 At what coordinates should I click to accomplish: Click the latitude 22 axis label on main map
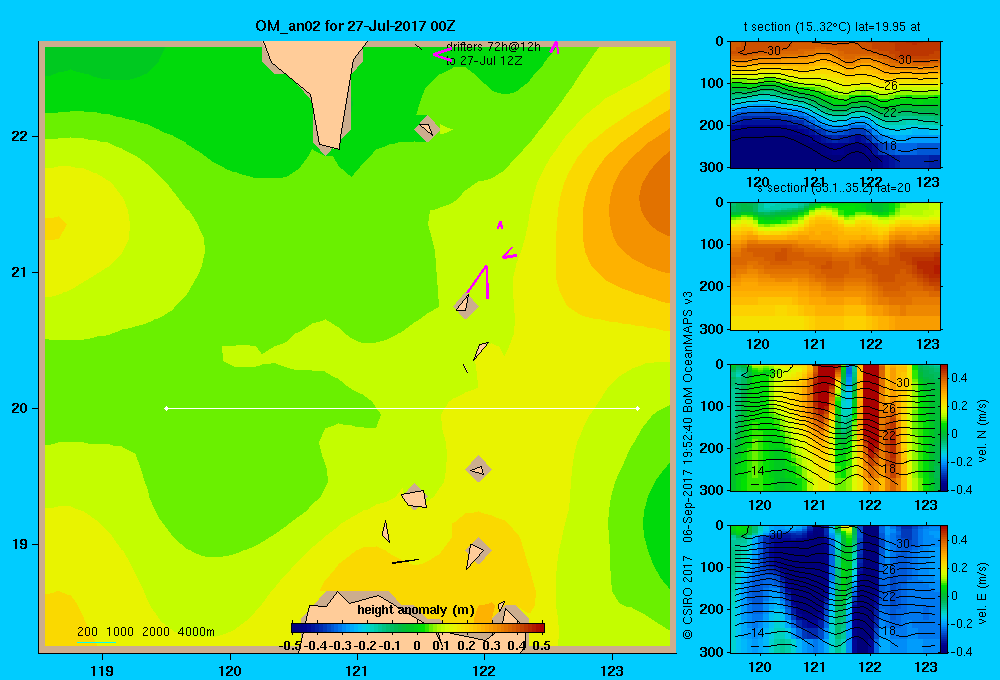20,136
